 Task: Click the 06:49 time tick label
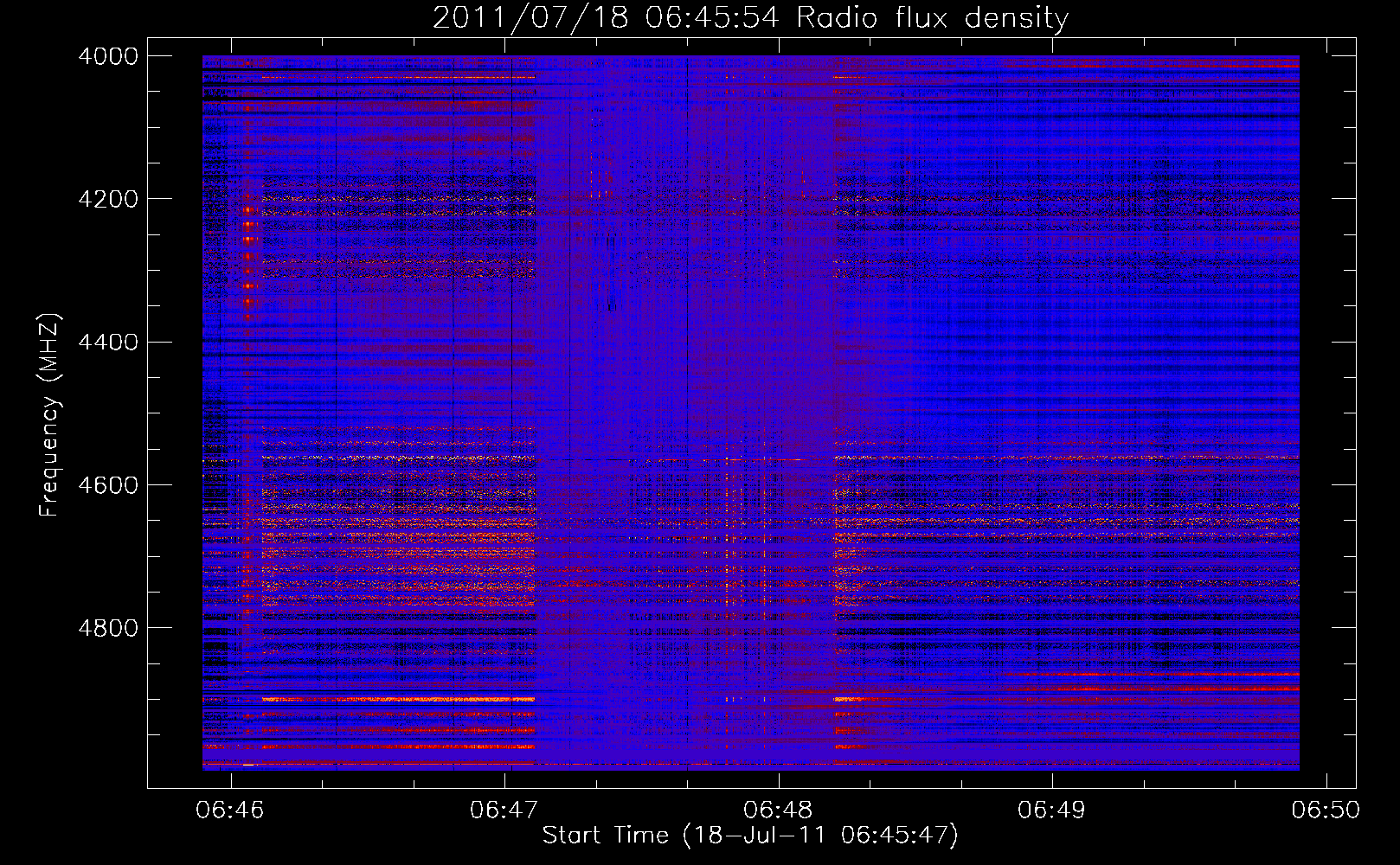coord(1052,810)
